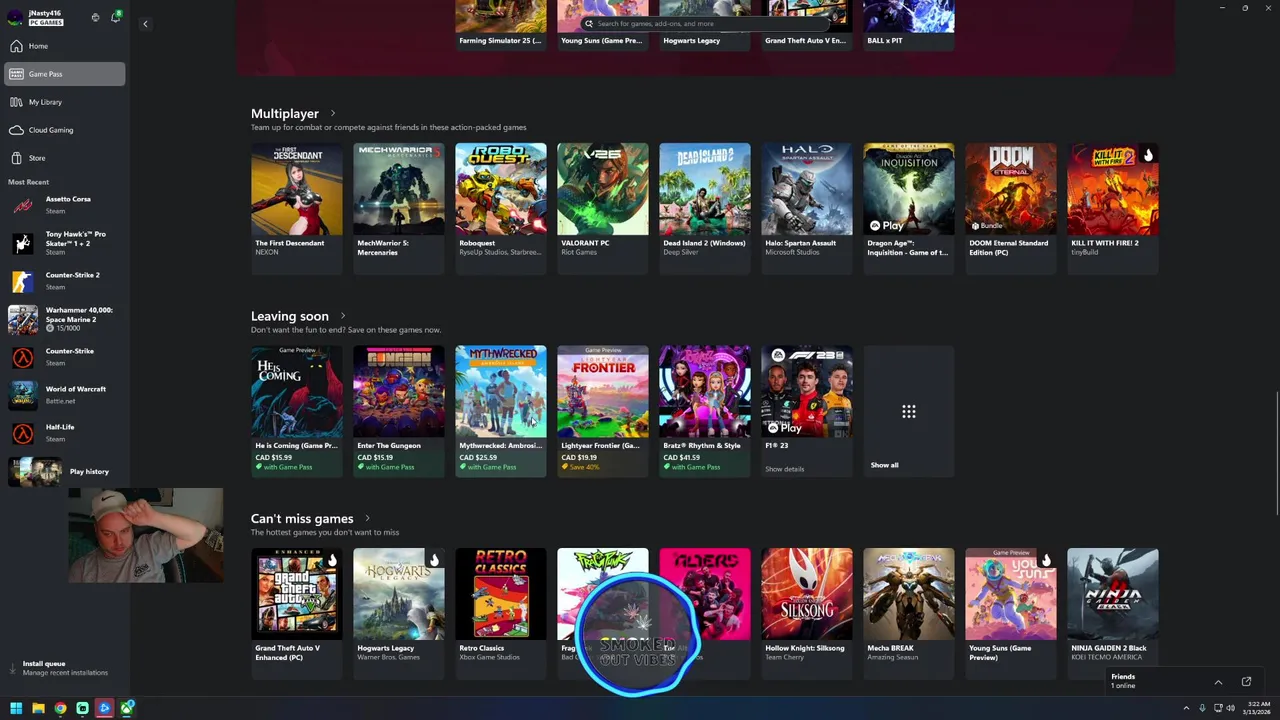Viewport: 1280px width, 720px height.
Task: Launch Counter-Strike 2 from Most Recent
Action: (64, 281)
